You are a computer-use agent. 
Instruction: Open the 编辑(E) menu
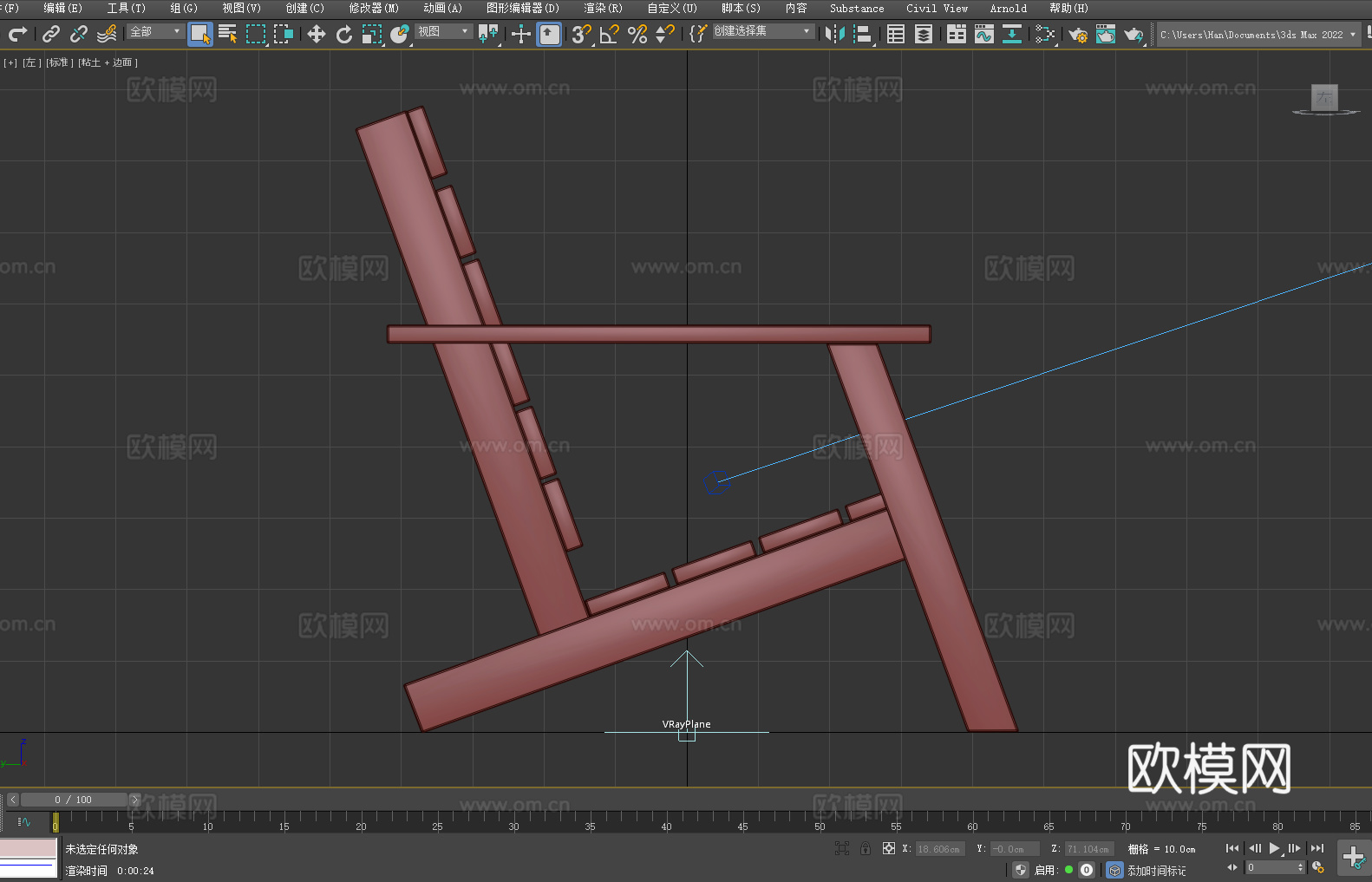63,8
